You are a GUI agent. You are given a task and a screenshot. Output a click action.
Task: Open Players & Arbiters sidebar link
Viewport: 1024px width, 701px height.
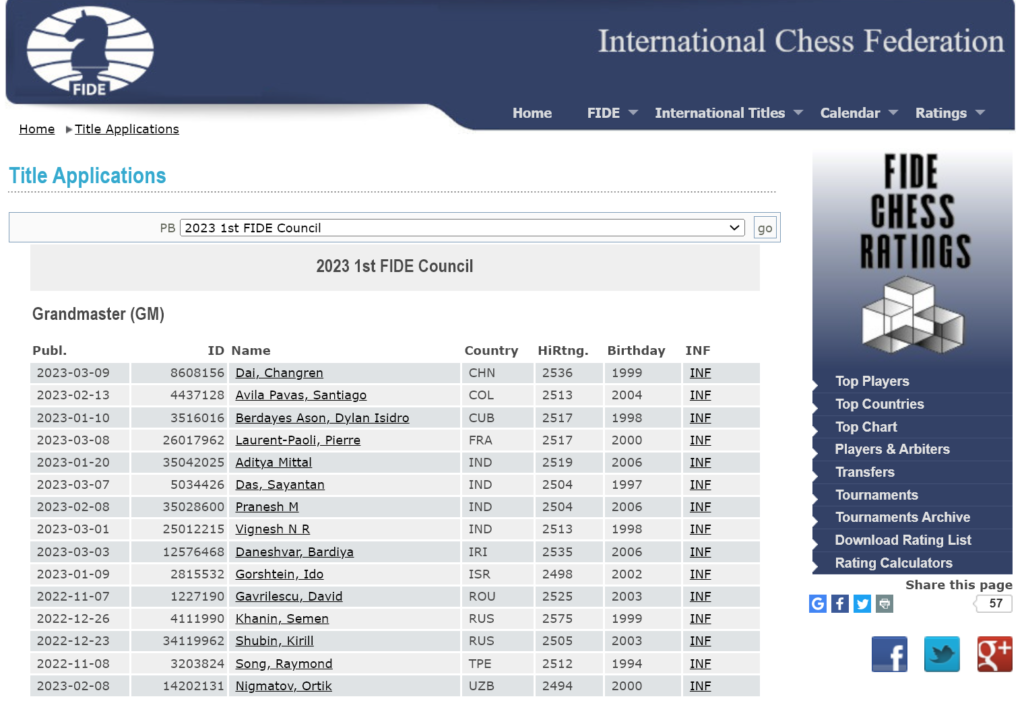coord(892,449)
